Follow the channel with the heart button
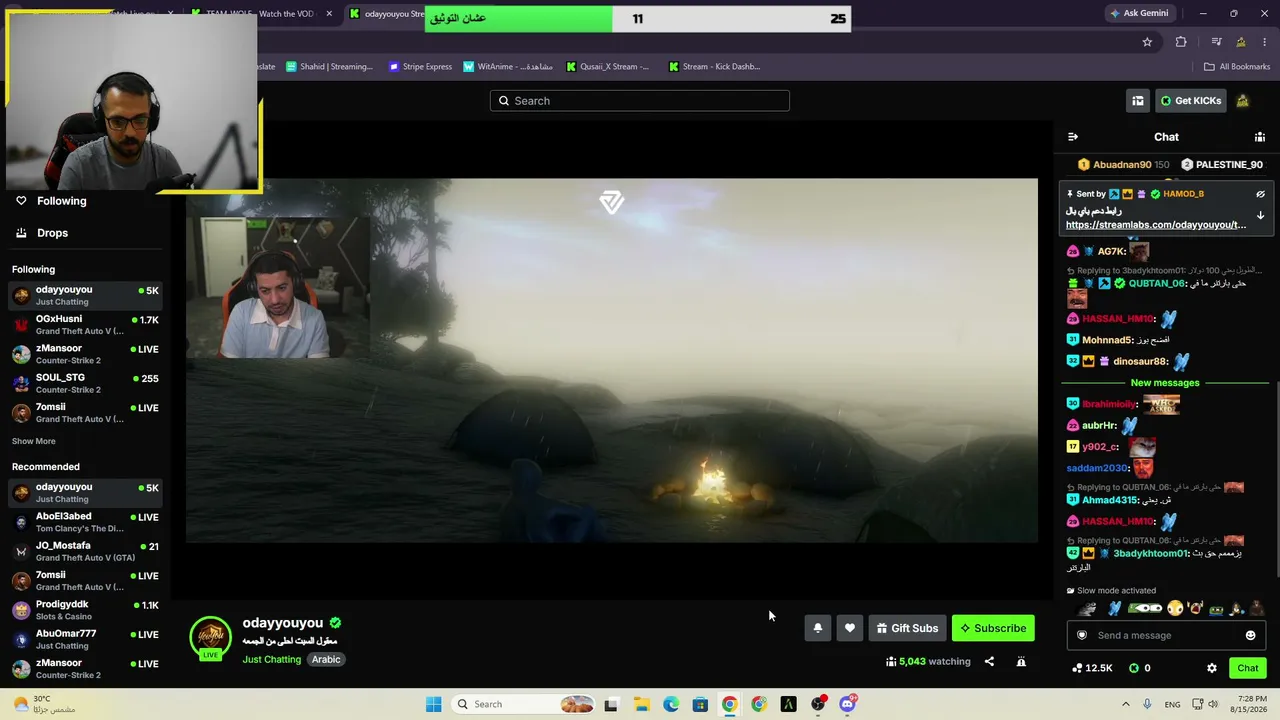Screen dimensions: 1280x720 [849, 628]
